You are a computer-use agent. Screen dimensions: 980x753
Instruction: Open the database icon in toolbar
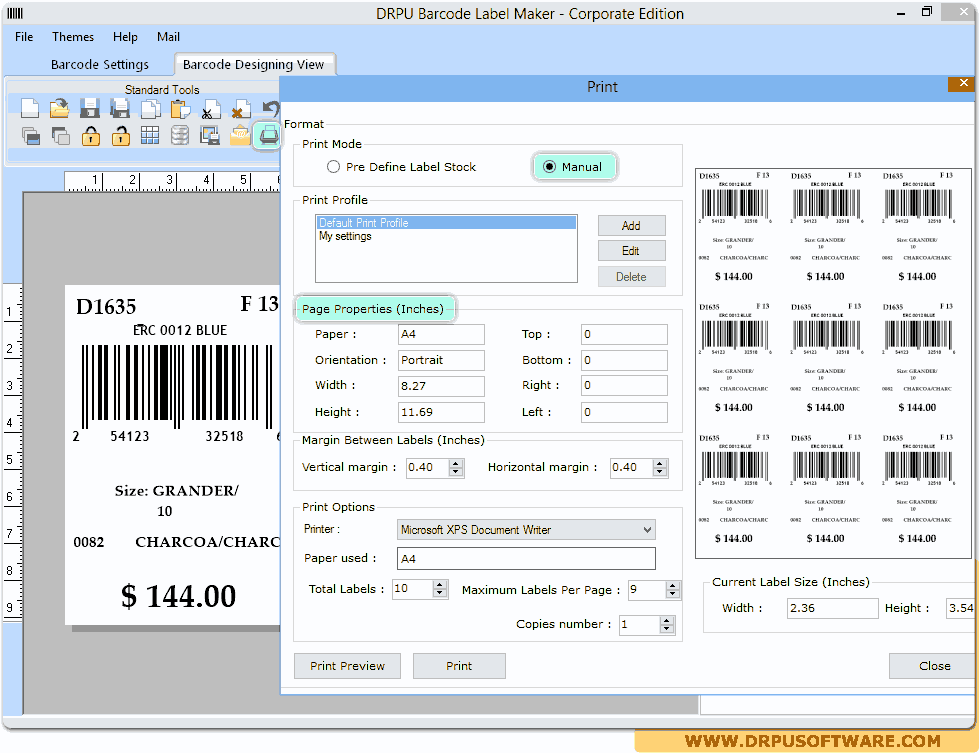180,135
